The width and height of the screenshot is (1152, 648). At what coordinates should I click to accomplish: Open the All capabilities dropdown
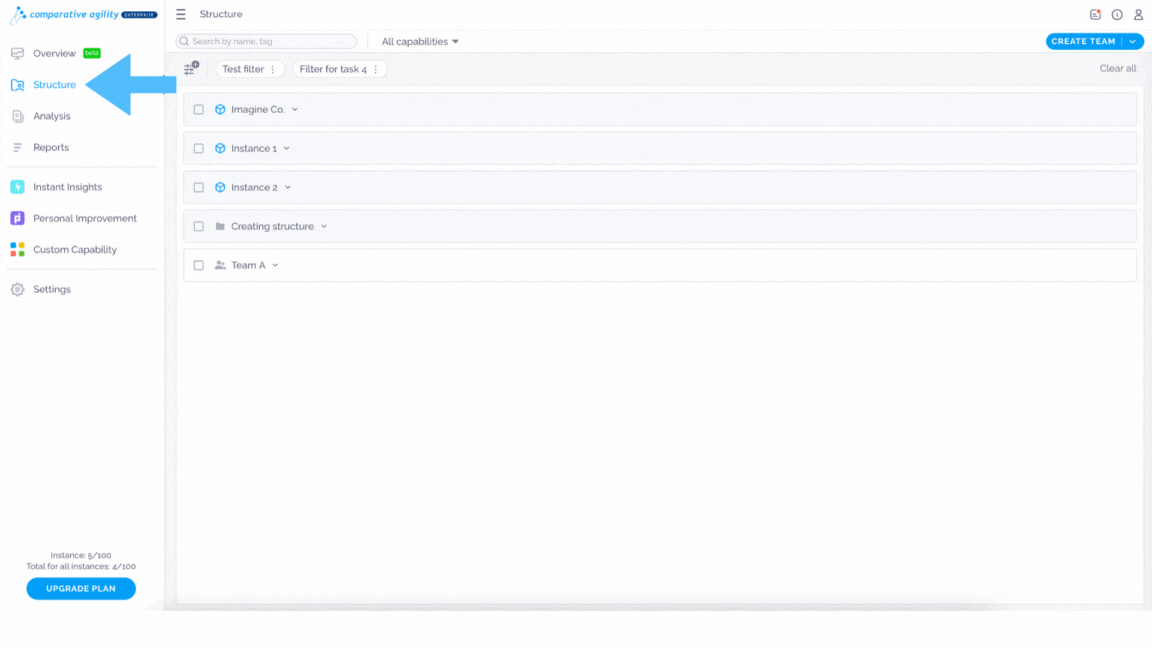(420, 41)
